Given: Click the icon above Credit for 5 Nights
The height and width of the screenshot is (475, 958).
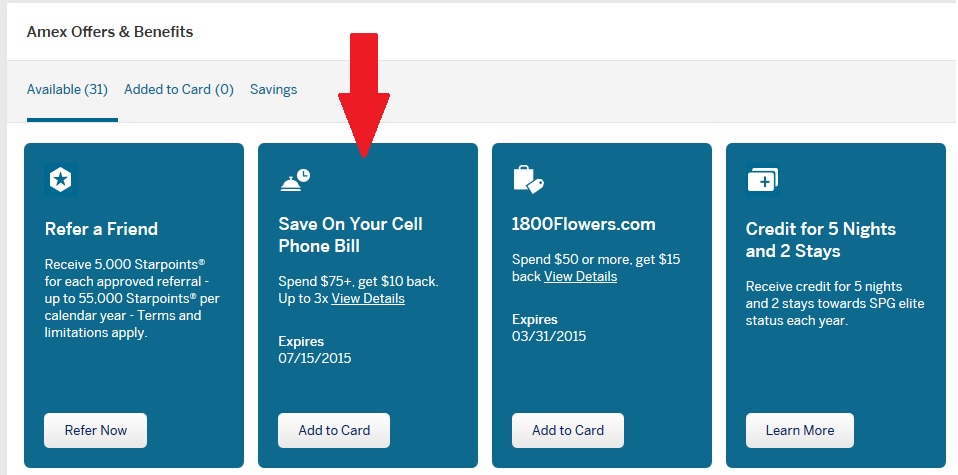Looking at the screenshot, I should 762,180.
